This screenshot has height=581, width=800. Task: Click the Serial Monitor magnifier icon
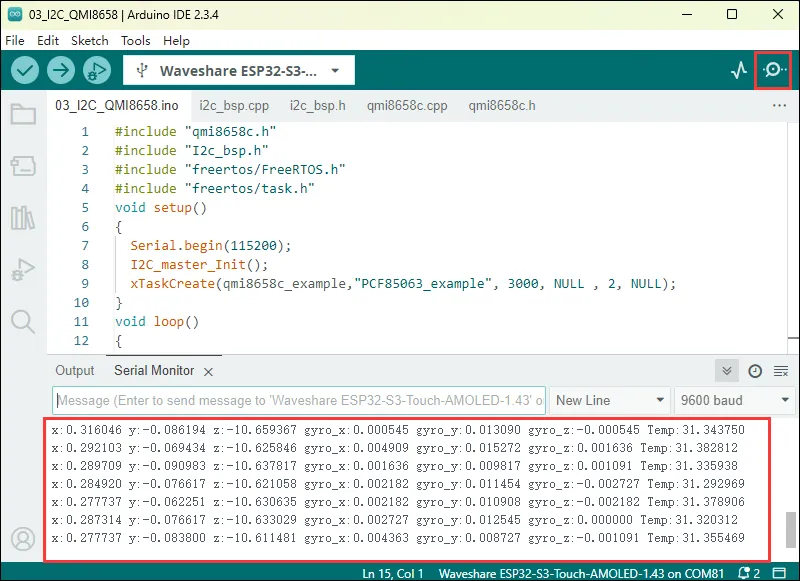773,70
